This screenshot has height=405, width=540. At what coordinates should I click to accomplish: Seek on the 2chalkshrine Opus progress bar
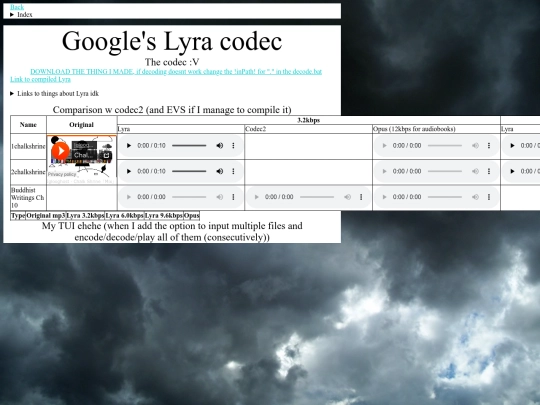pyautogui.click(x=445, y=171)
